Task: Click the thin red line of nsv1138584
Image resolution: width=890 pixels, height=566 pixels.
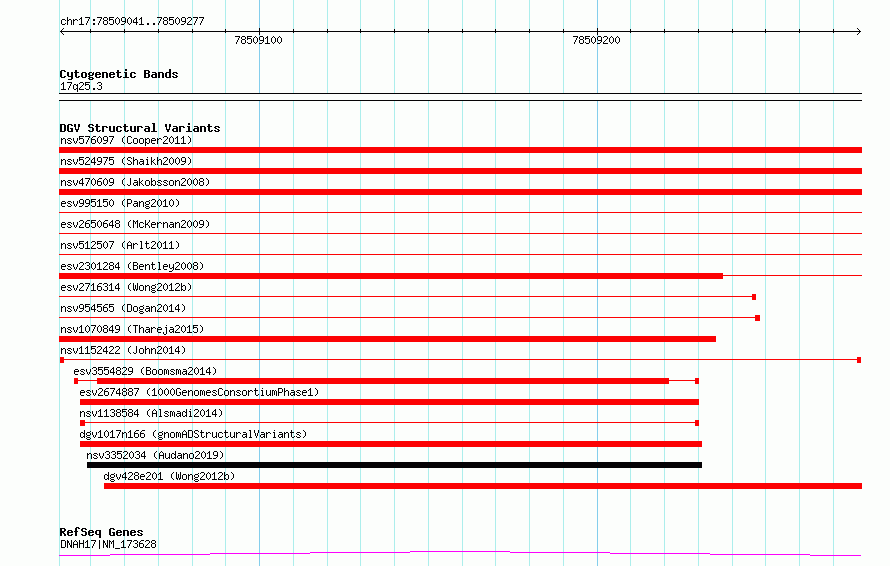Action: coord(389,423)
